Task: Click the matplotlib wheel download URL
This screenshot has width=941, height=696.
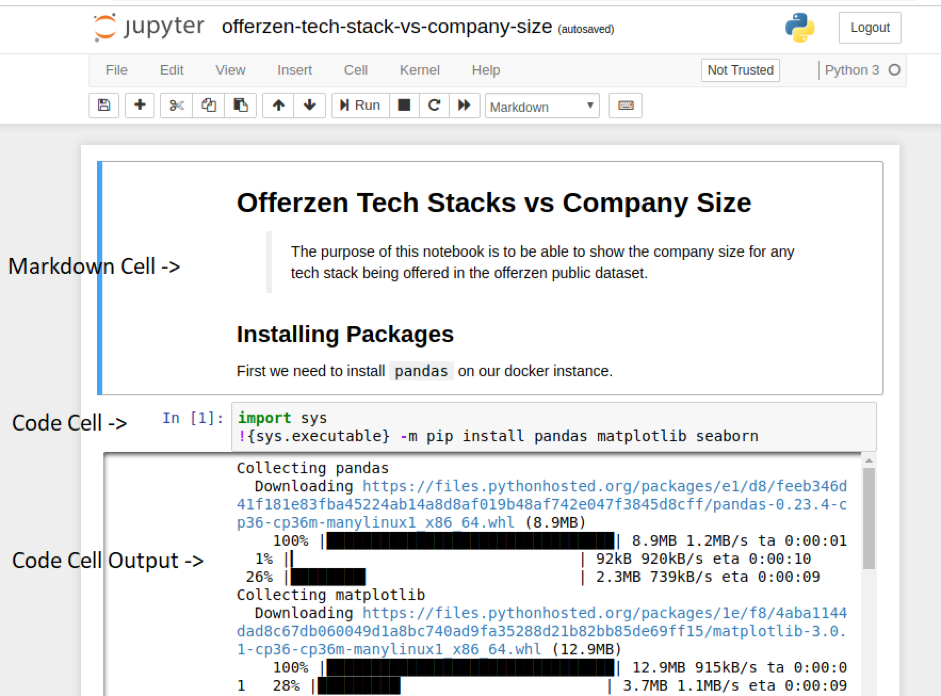Action: pos(541,631)
